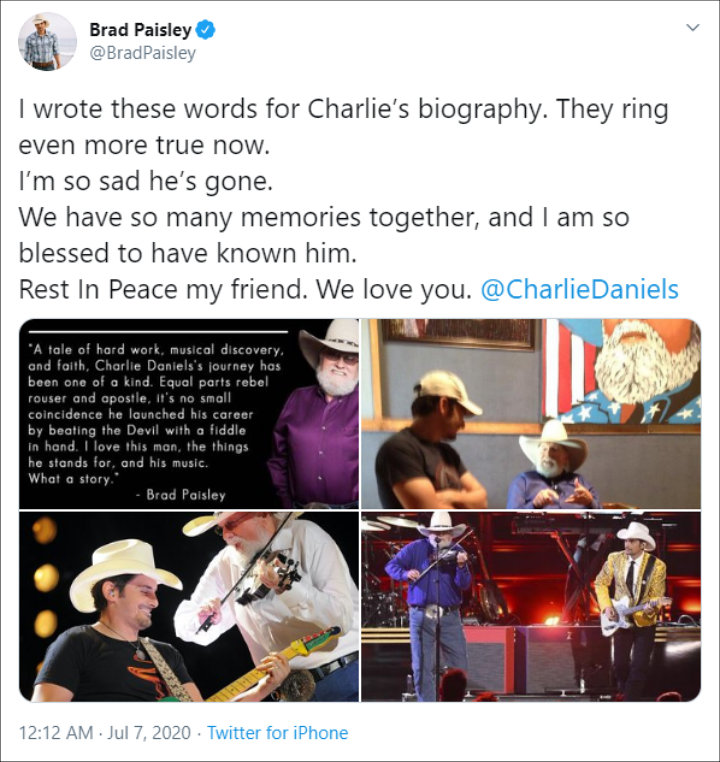Click the blue verified badge
Viewport: 720px width, 762px height.
point(205,30)
